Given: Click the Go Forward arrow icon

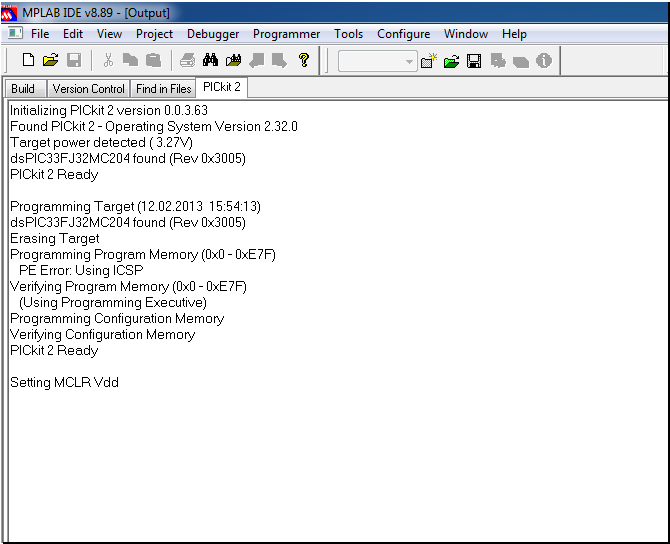Looking at the screenshot, I should pyautogui.click(x=279, y=60).
